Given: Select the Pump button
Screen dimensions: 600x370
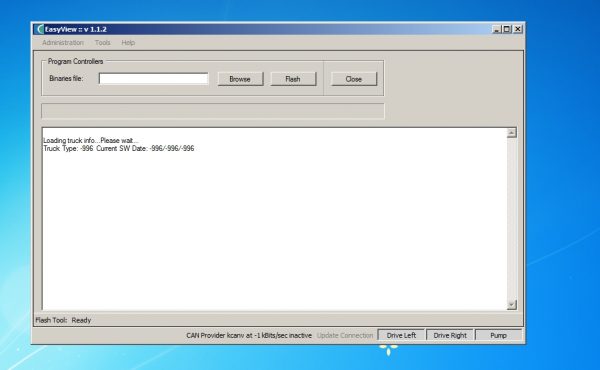Looking at the screenshot, I should tap(499, 335).
